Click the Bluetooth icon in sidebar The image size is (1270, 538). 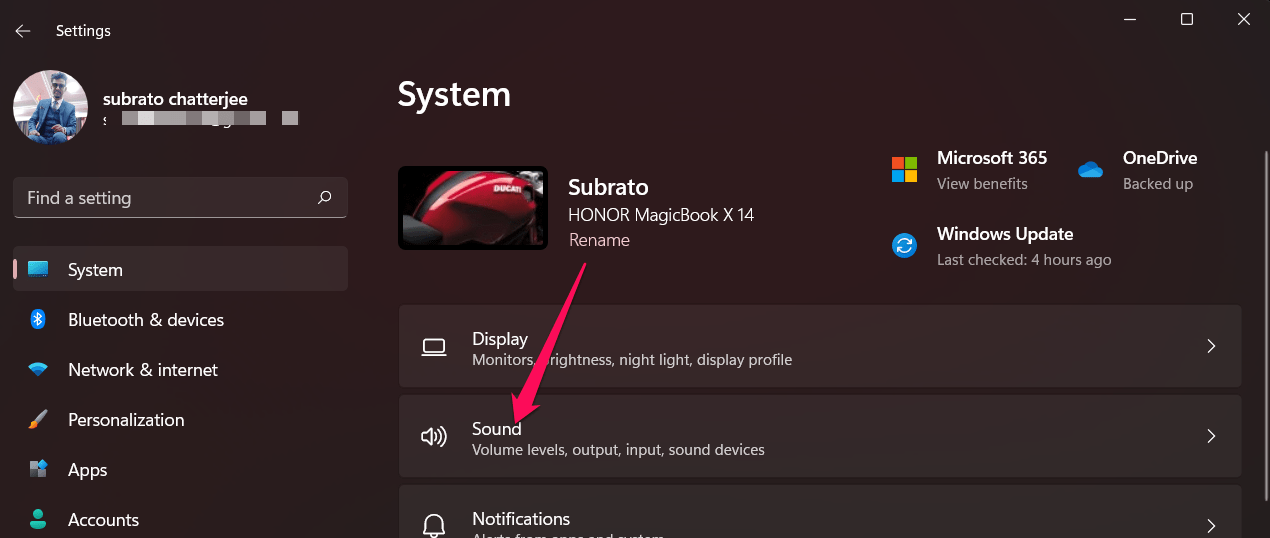[x=38, y=320]
